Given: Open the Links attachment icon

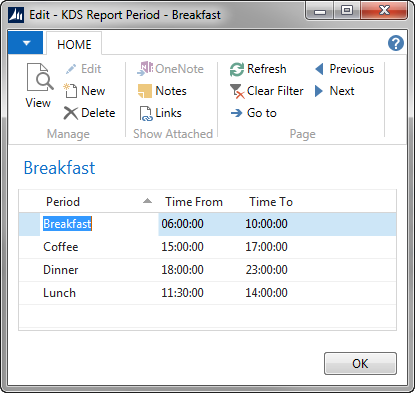Looking at the screenshot, I should pos(146,113).
